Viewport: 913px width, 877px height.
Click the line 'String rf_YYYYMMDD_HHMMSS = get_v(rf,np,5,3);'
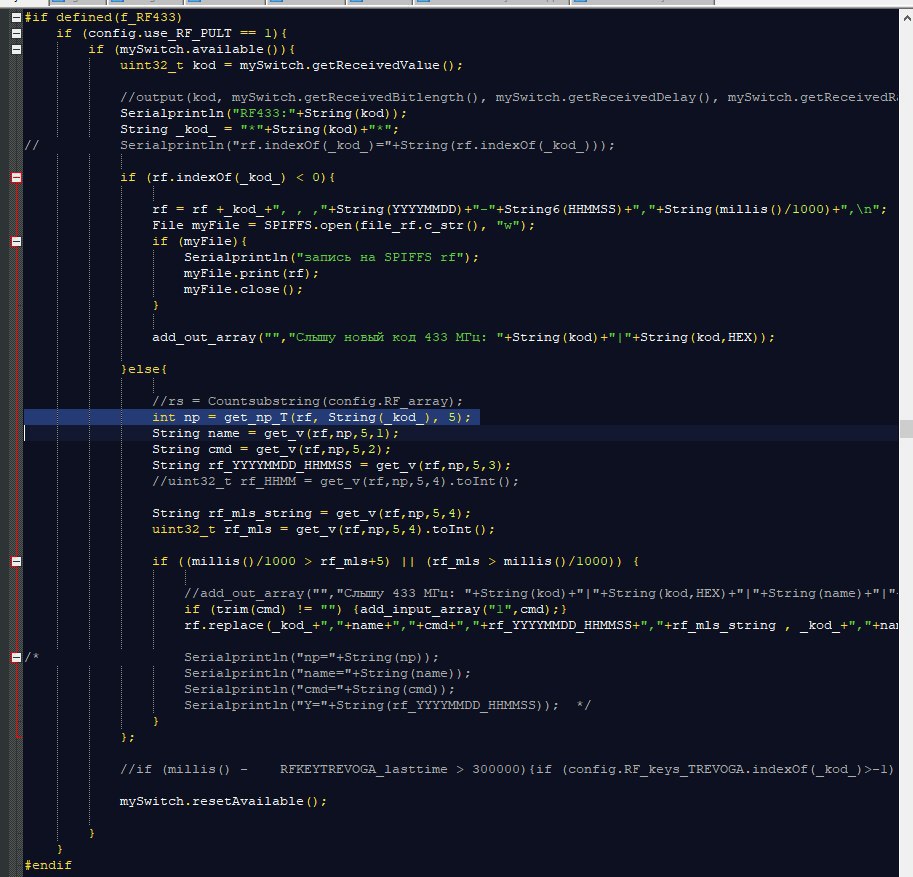point(331,465)
